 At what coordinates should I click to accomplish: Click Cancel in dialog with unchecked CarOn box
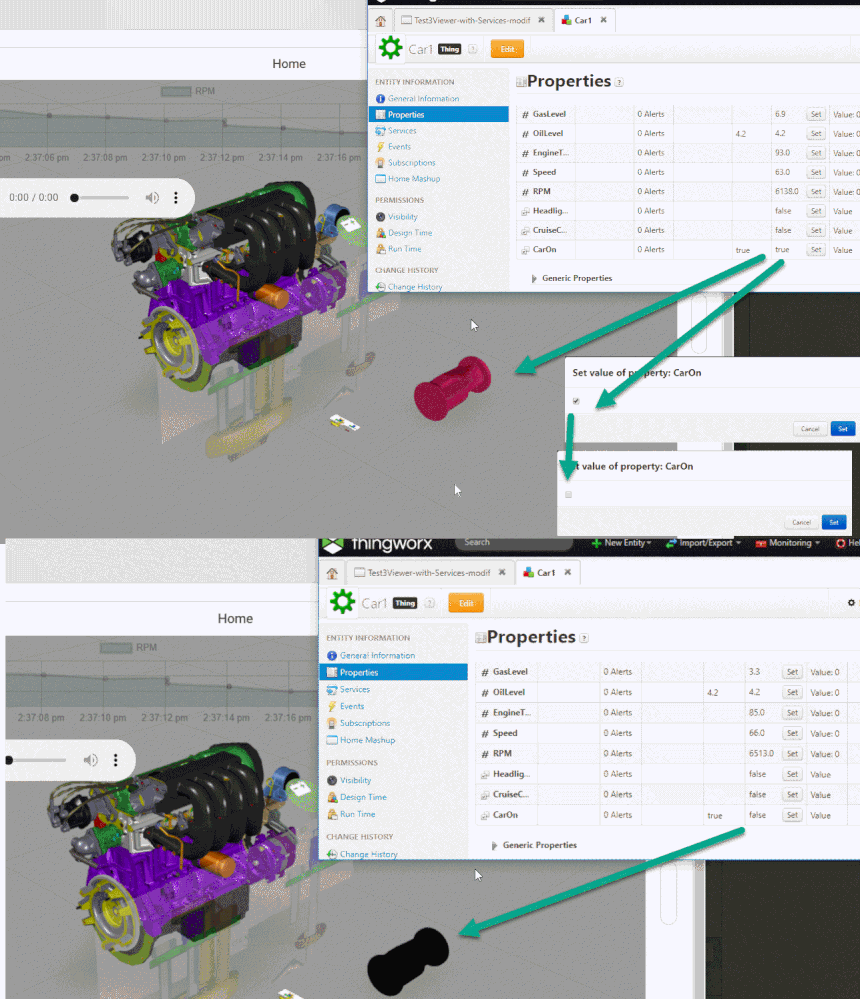pyautogui.click(x=801, y=522)
